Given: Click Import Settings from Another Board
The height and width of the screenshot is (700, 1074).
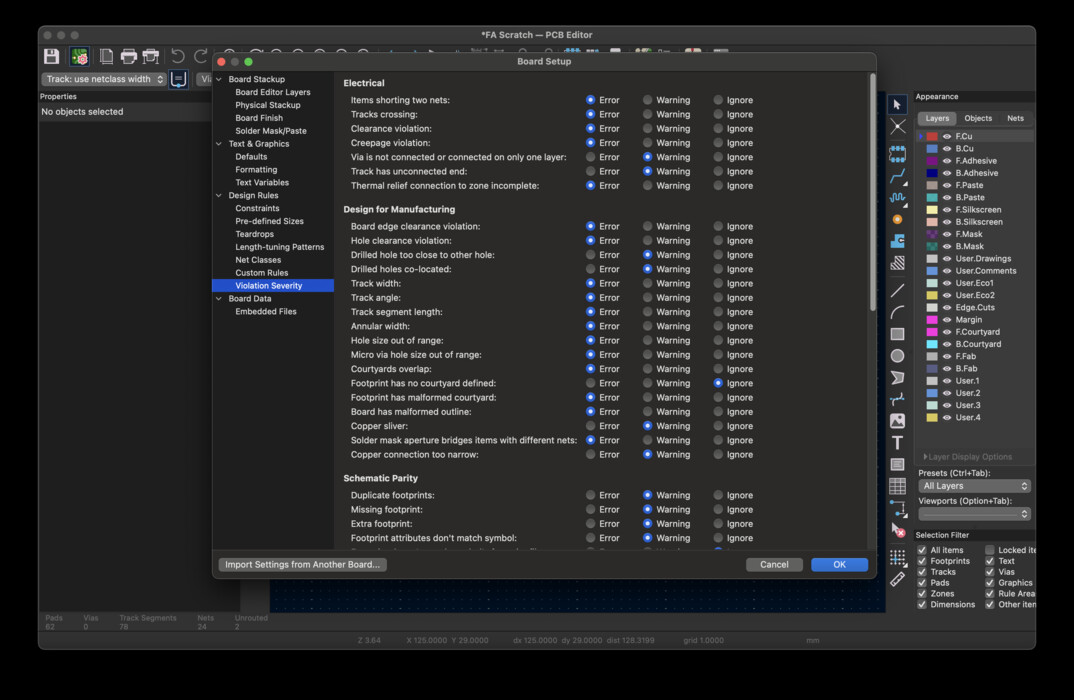Looking at the screenshot, I should pos(302,564).
